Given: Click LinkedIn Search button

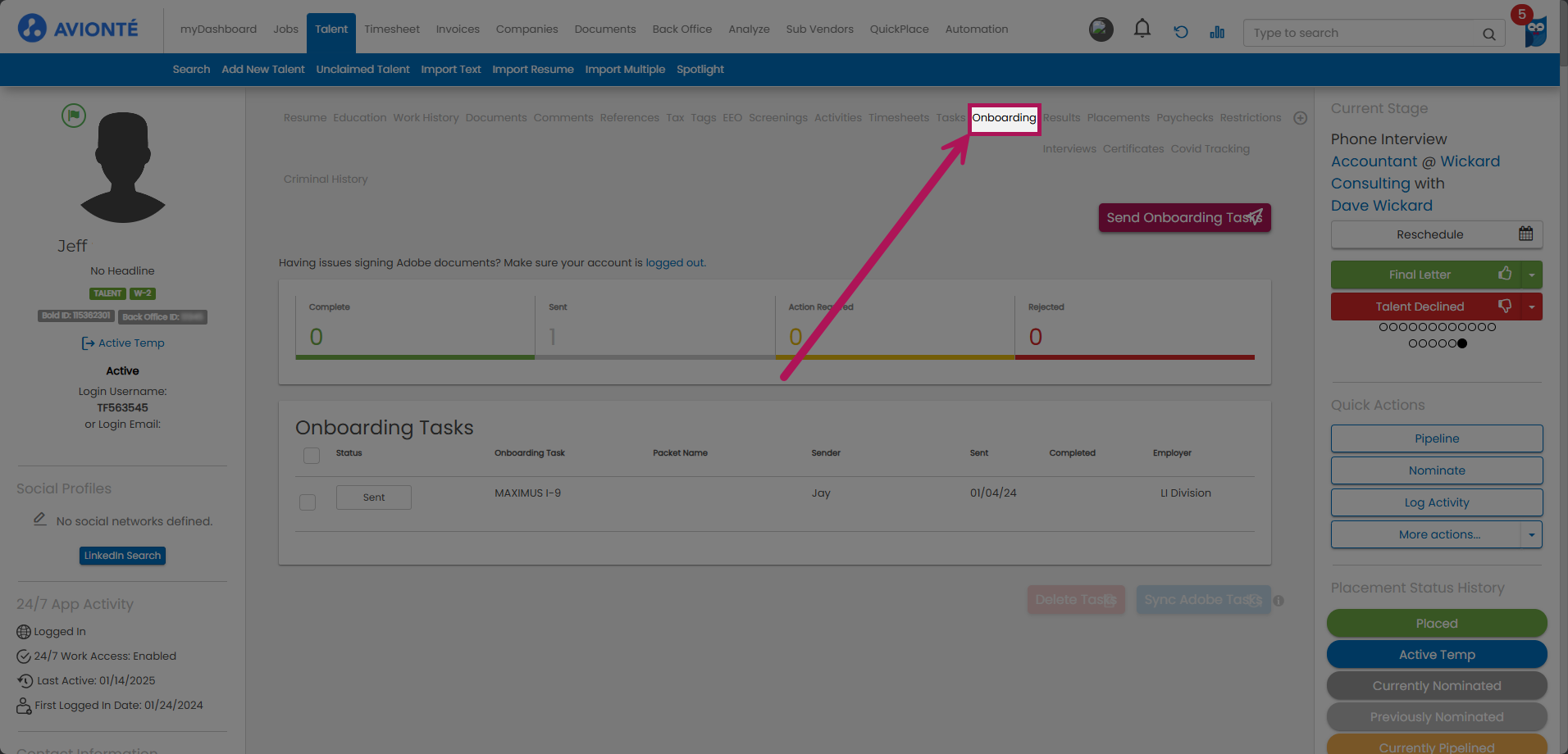Looking at the screenshot, I should pos(122,556).
